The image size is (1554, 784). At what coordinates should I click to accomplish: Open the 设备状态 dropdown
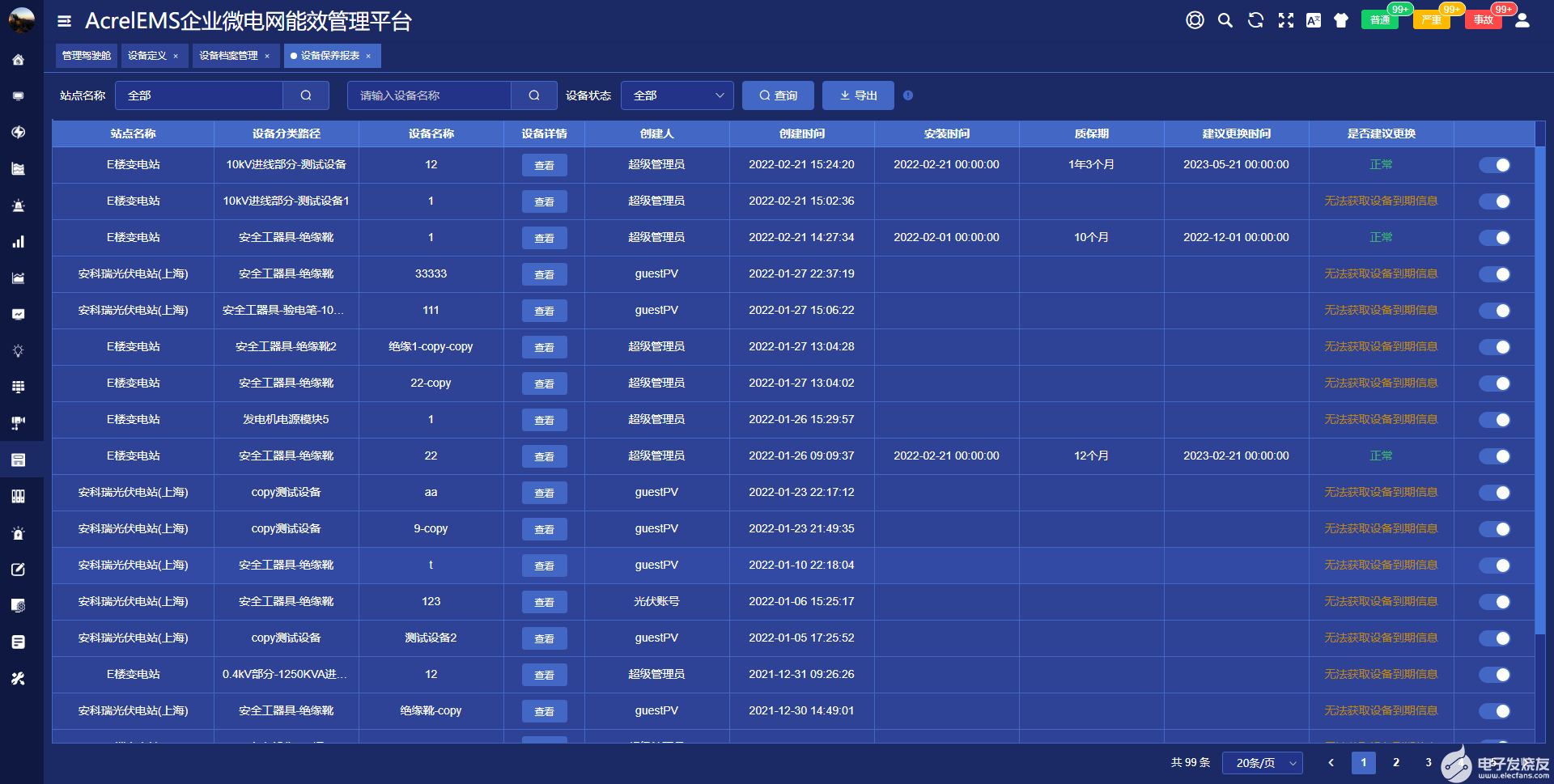(x=677, y=95)
